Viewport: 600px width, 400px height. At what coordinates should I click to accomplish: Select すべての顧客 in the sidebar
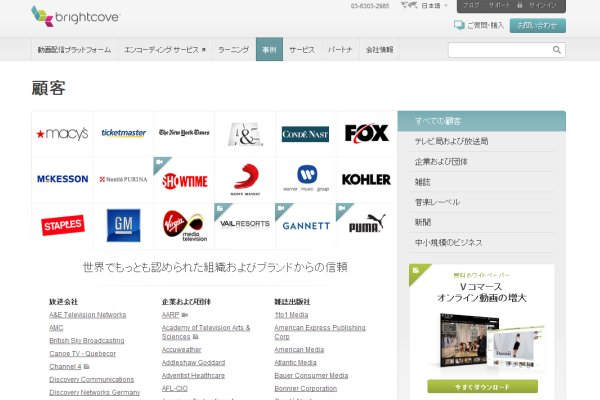[481, 121]
